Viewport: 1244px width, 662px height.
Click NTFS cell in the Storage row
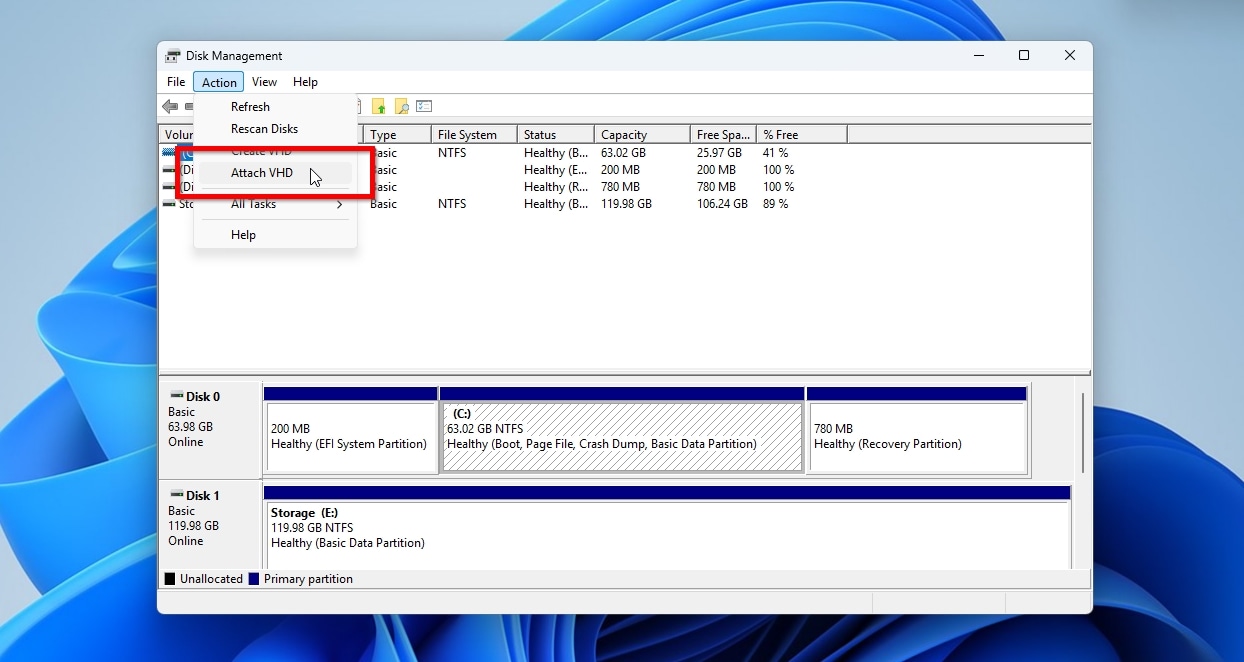[452, 204]
